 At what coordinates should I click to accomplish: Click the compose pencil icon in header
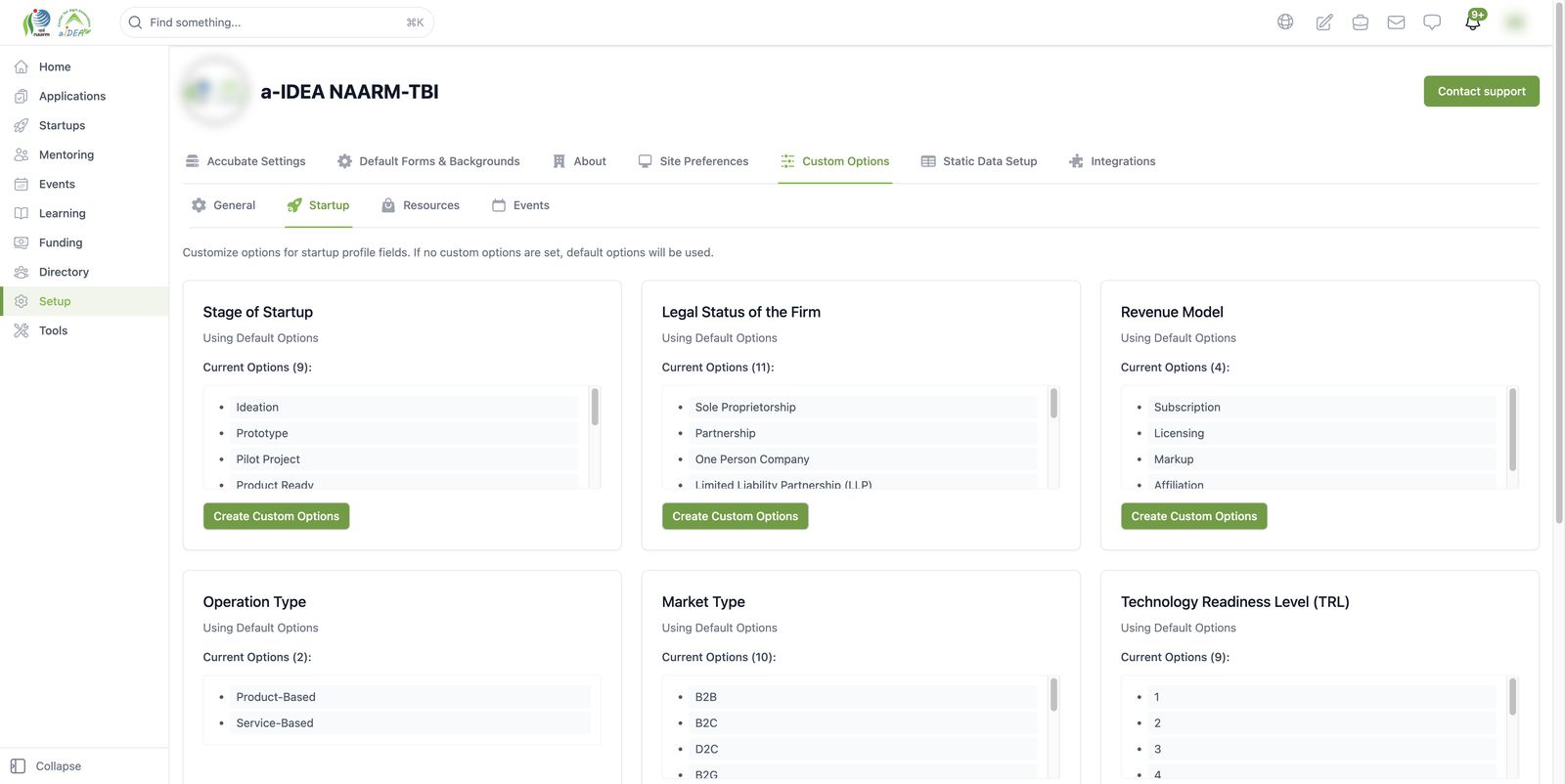point(1324,22)
